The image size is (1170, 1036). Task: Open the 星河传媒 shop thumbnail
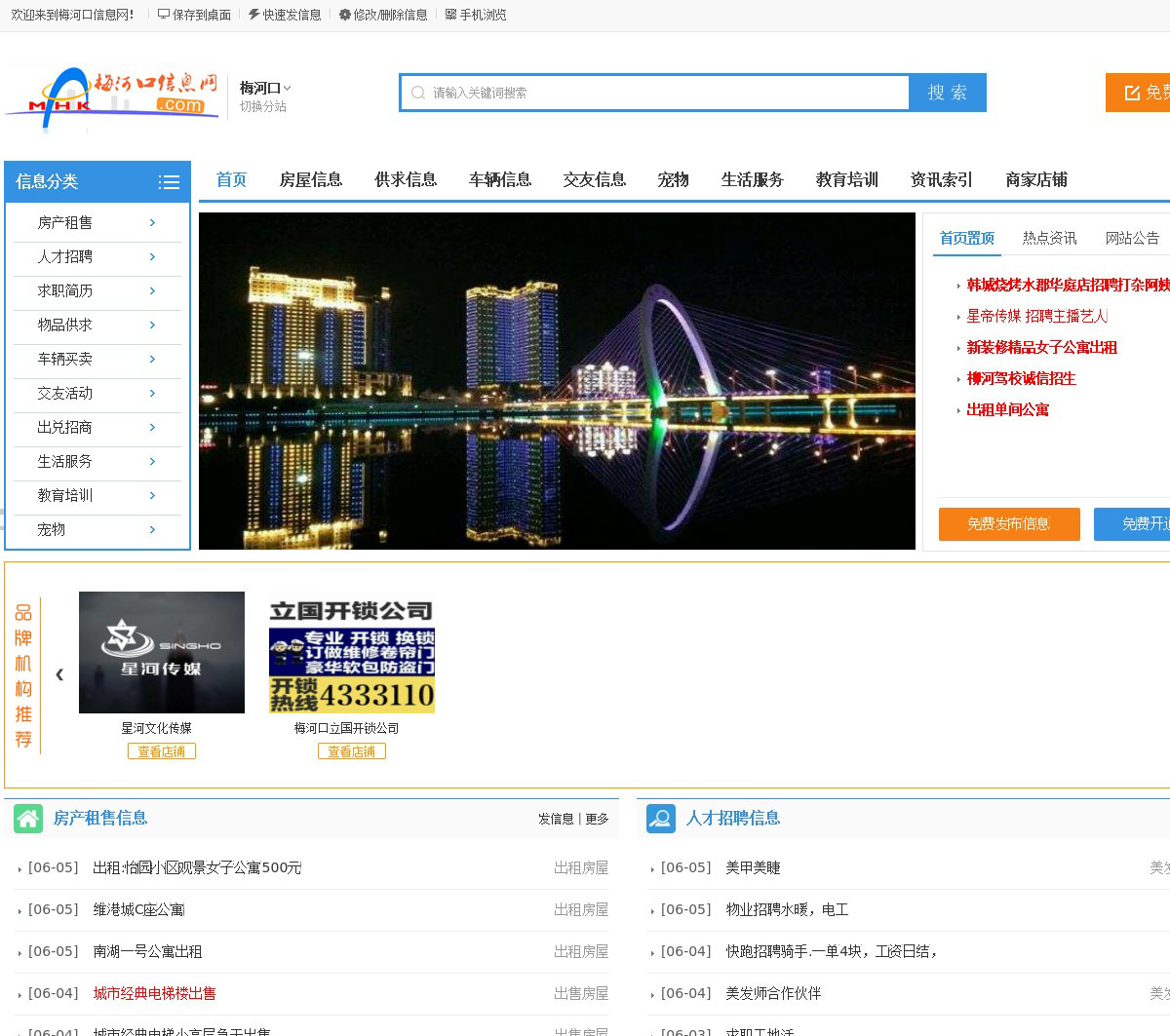(x=162, y=652)
